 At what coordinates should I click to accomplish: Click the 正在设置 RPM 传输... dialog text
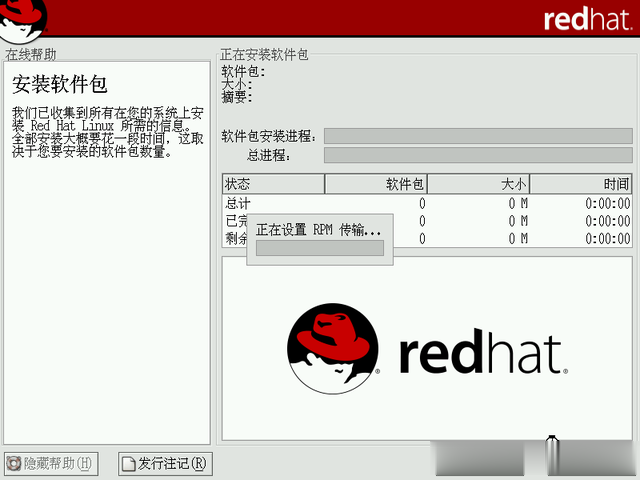pyautogui.click(x=318, y=230)
